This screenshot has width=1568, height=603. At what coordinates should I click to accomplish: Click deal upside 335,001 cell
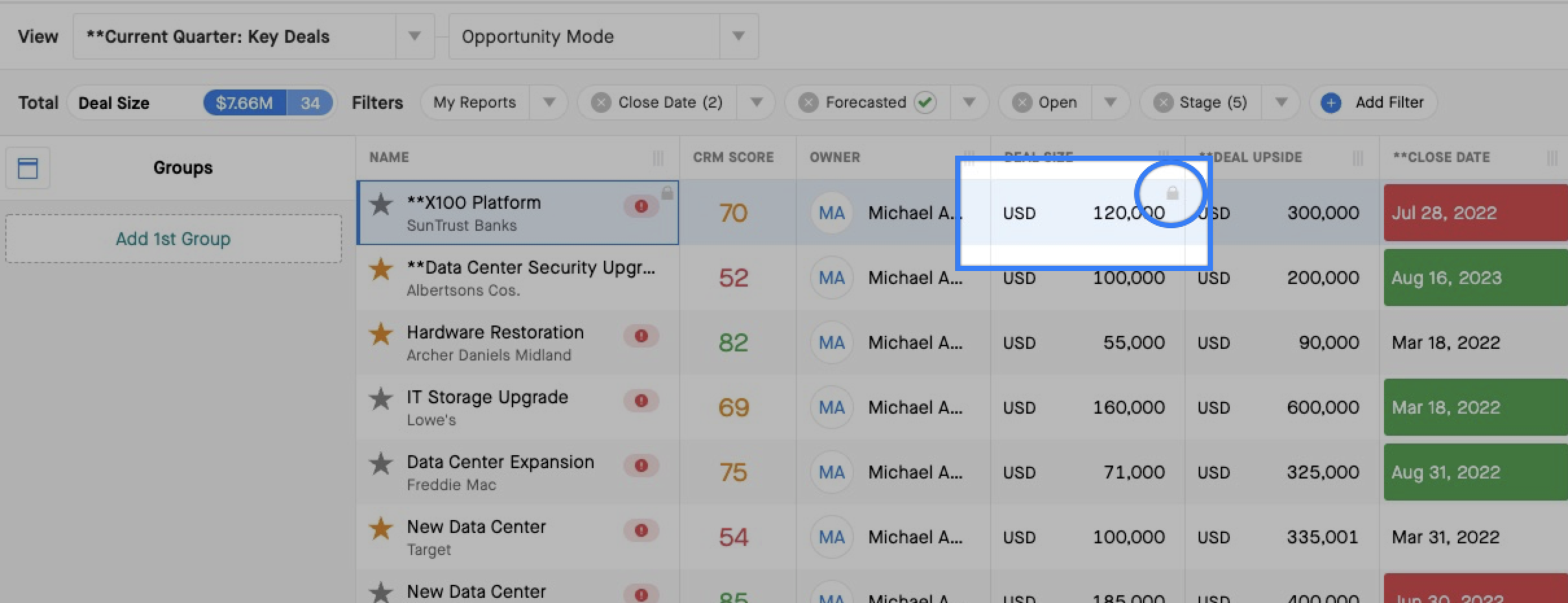1282,537
